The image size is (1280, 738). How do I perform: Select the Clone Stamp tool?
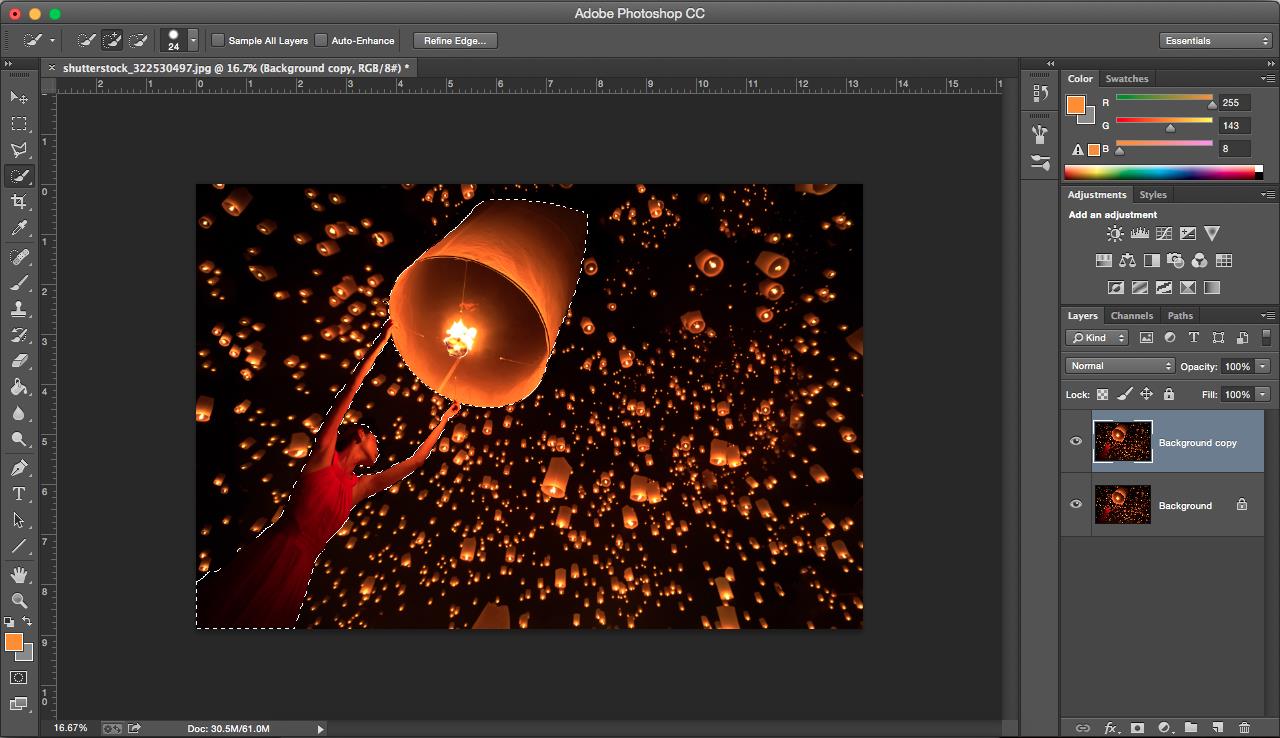point(19,309)
